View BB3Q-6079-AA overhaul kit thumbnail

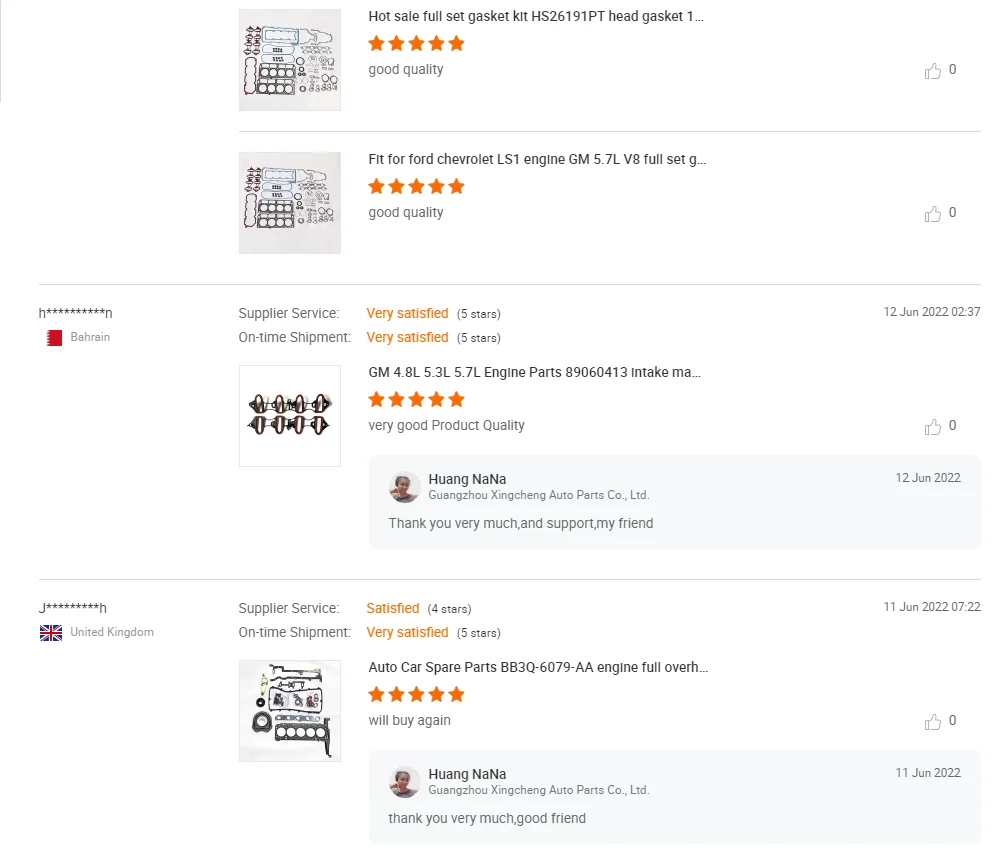pyautogui.click(x=290, y=711)
